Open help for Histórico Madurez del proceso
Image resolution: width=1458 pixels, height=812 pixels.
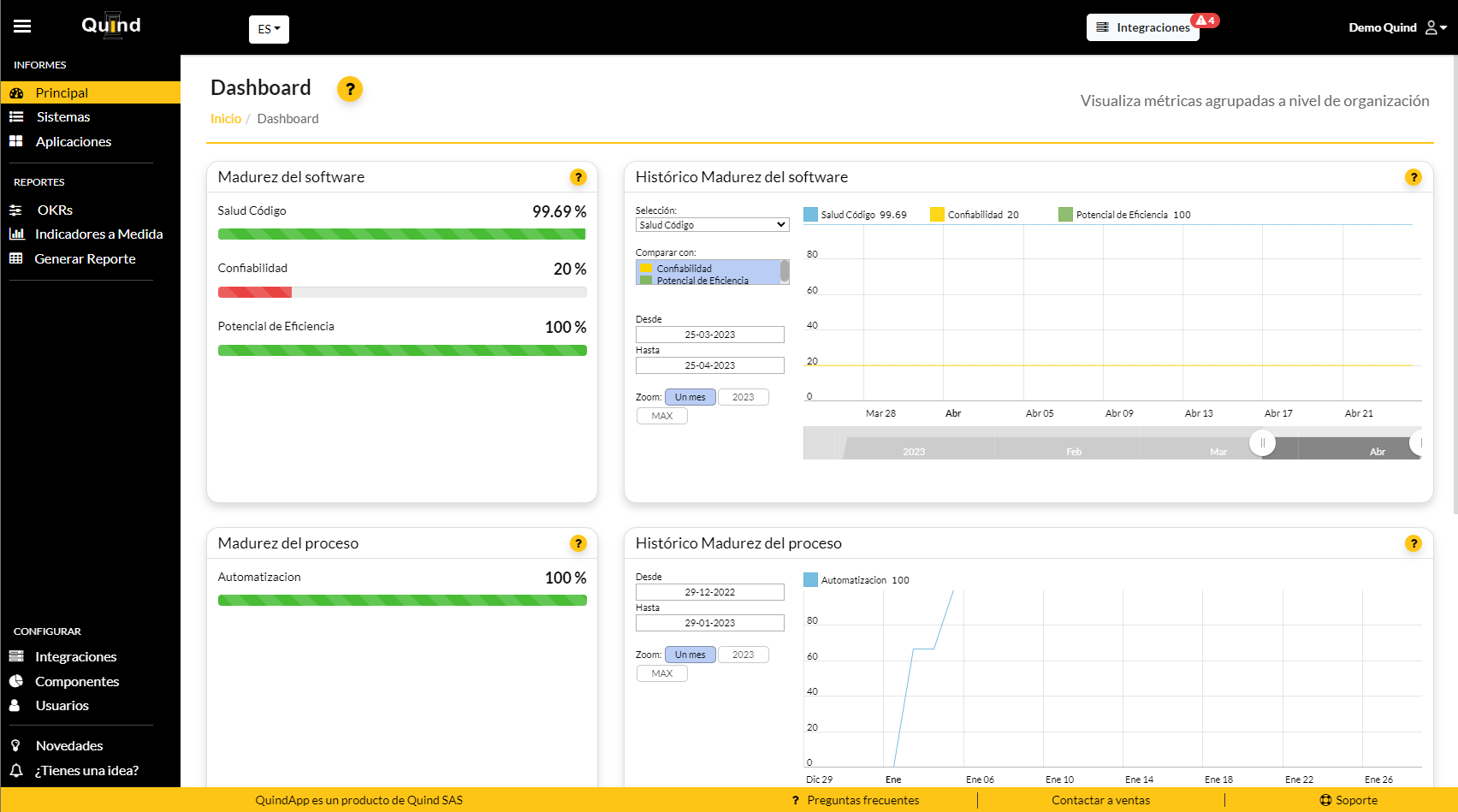(1414, 543)
